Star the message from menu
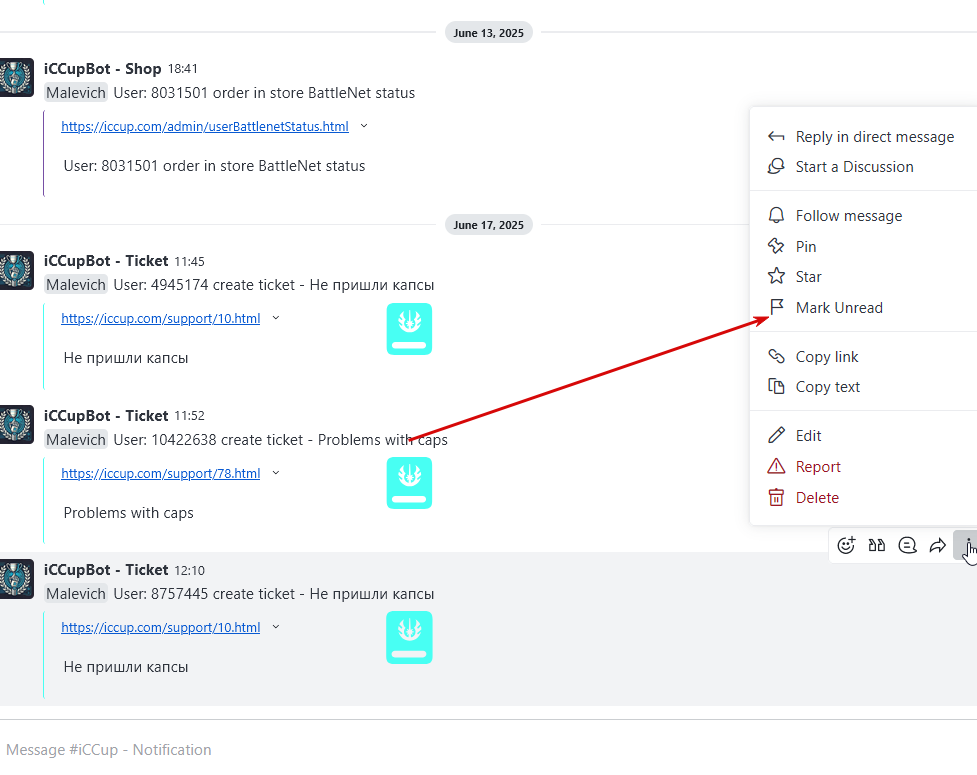Screen dimensions: 977x775 coord(863,276)
